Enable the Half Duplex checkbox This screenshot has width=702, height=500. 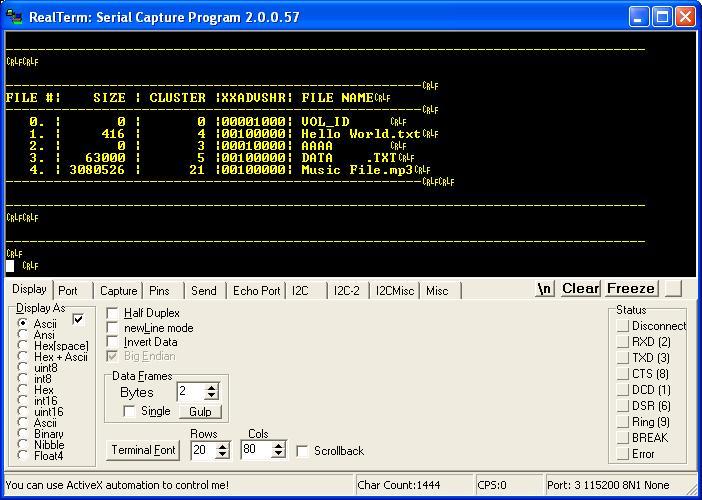coord(112,313)
